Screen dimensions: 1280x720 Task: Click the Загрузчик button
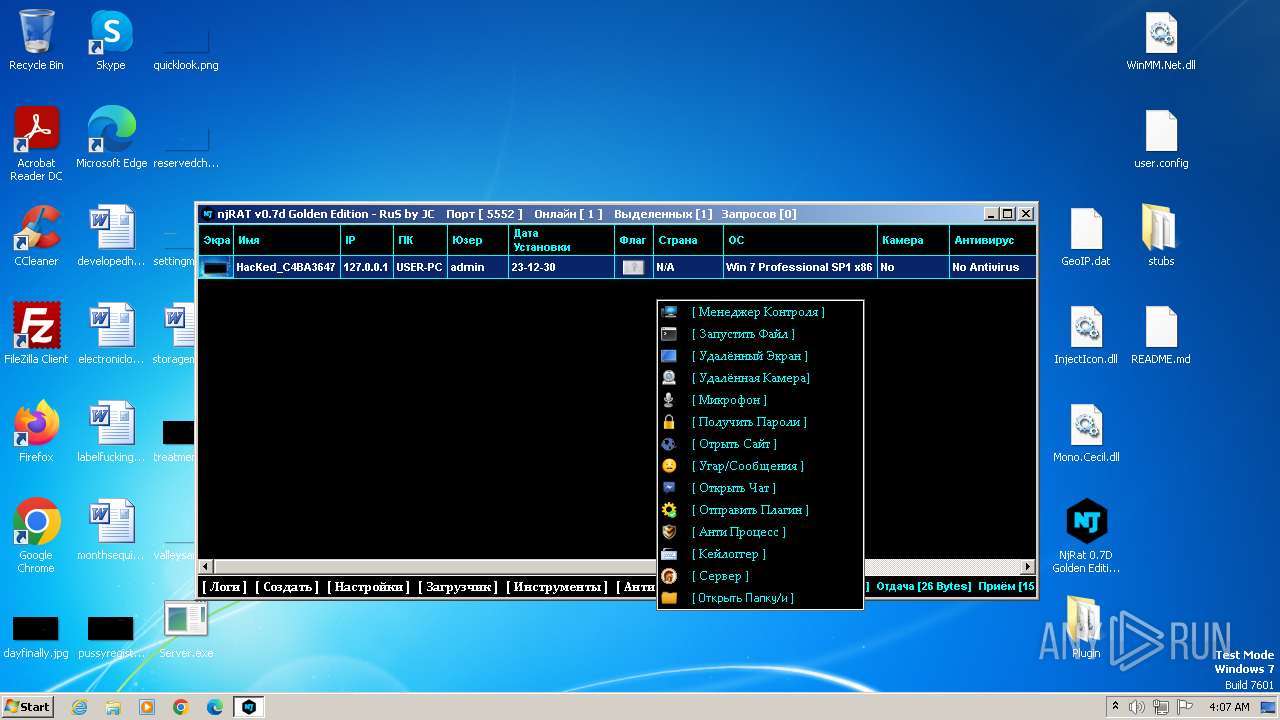(458, 587)
